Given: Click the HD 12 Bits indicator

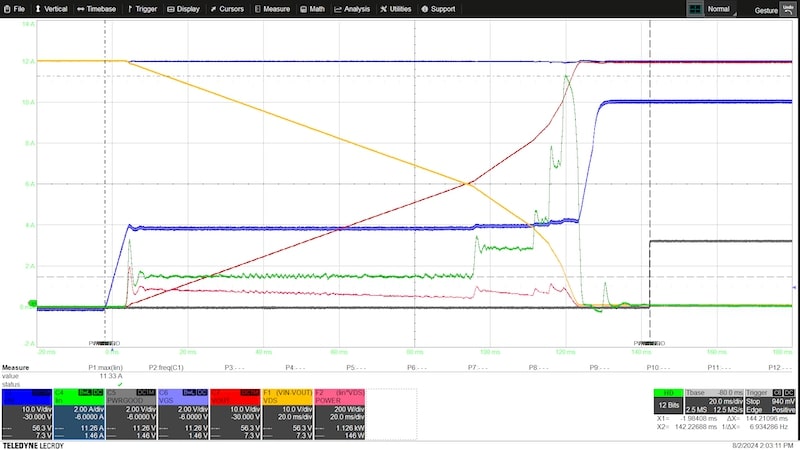Looking at the screenshot, I should point(668,401).
